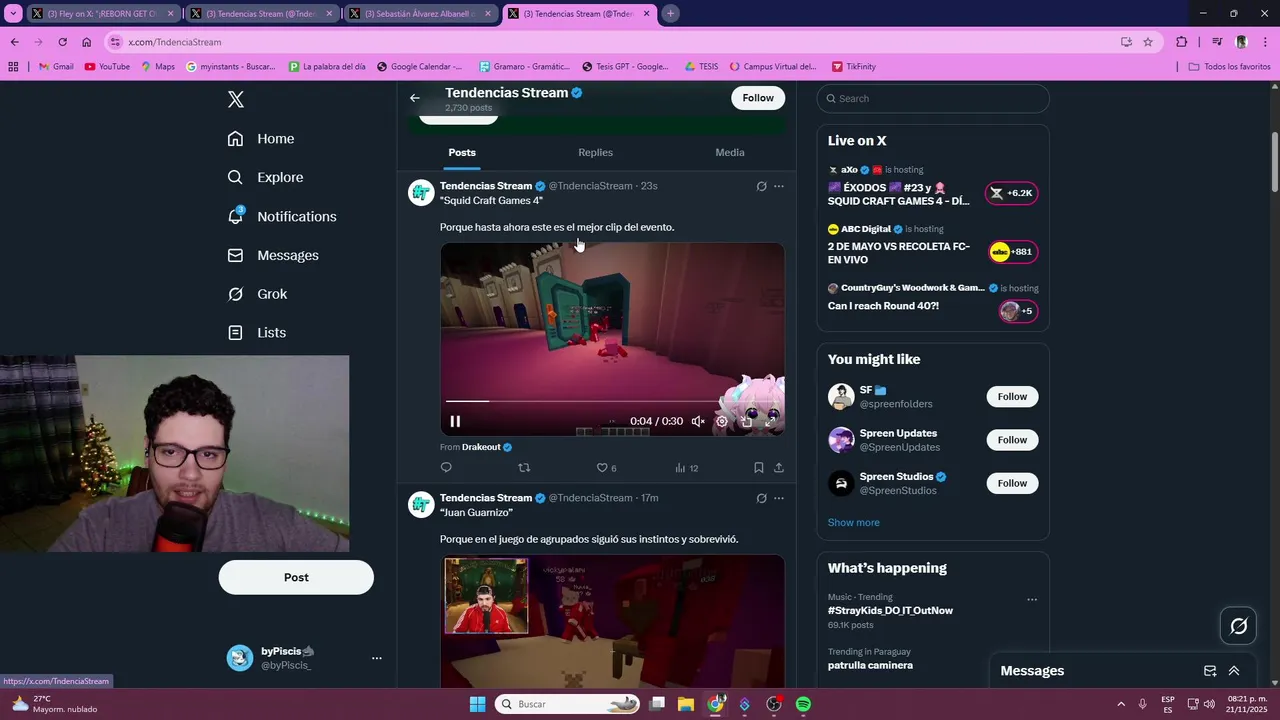Open new browser tab plus button
This screenshot has width=1280, height=720.
click(670, 14)
